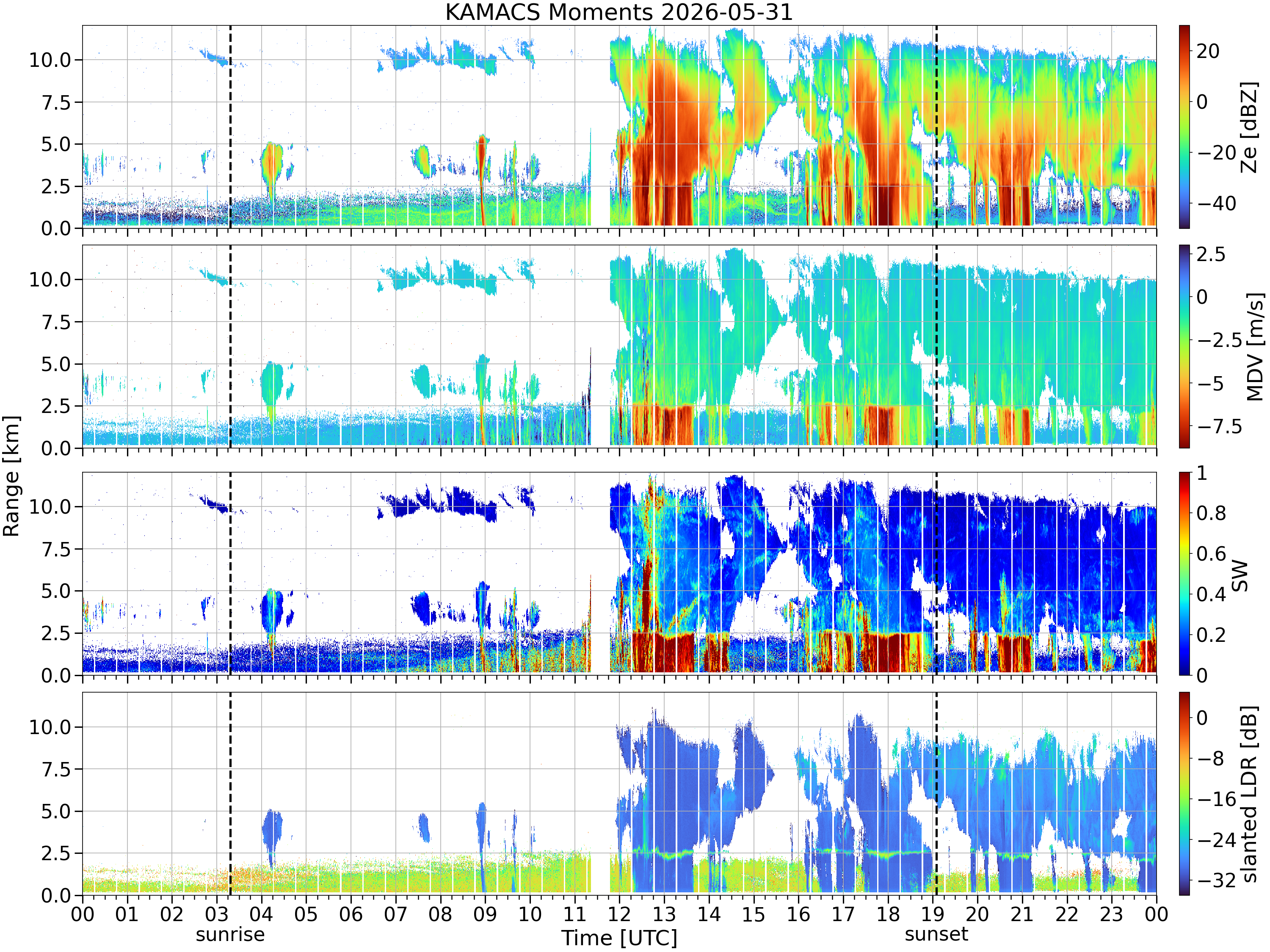Click the 10.0 range tick of the Ze panel
The height and width of the screenshot is (952, 1270).
(x=50, y=60)
